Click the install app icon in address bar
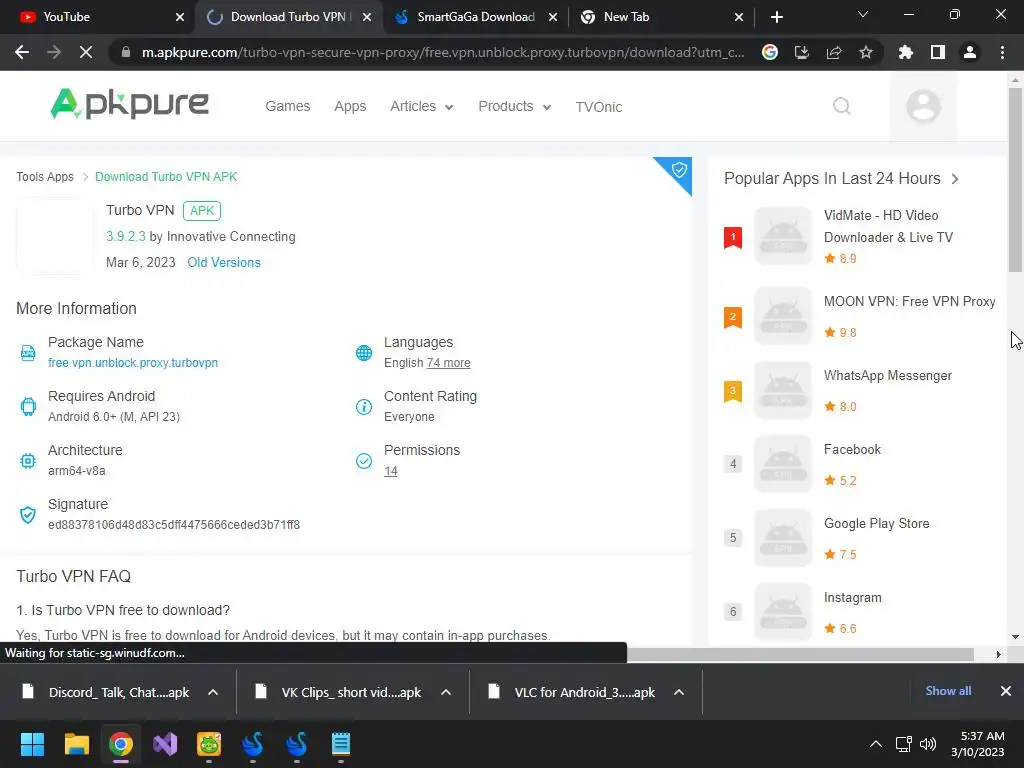This screenshot has height=768, width=1024. point(802,52)
